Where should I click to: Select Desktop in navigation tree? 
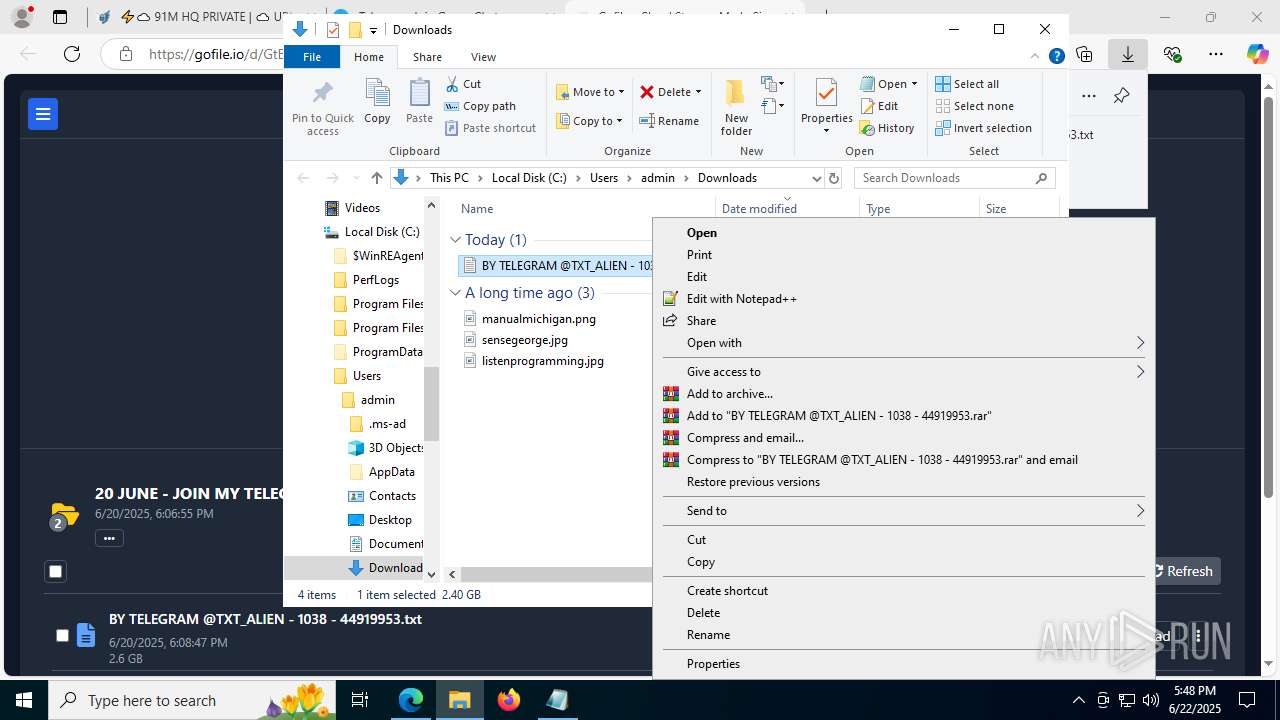[379, 520]
